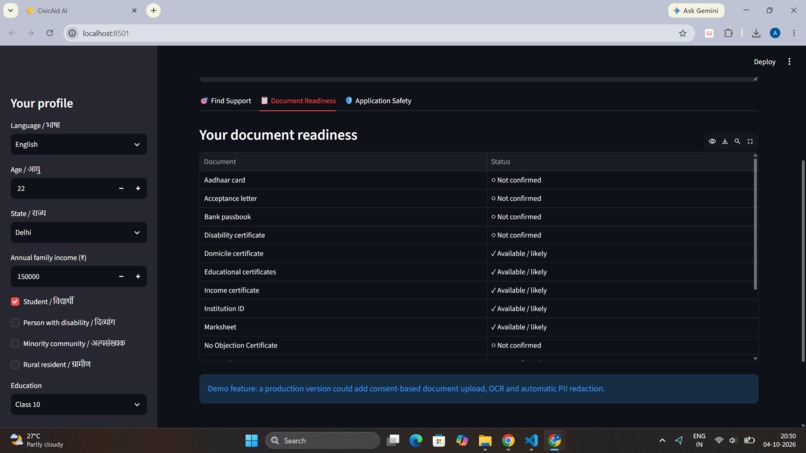This screenshot has width=806, height=453.
Task: Select the Income certificate cell
Action: (x=343, y=291)
